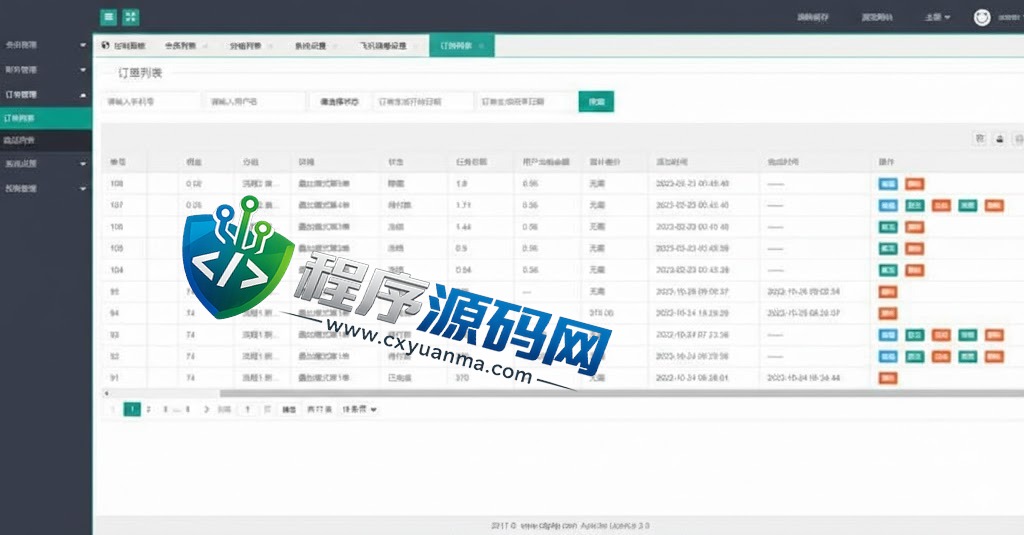Click the admin avatar icon at top right
Viewport: 1024px width, 535px height.
[982, 18]
